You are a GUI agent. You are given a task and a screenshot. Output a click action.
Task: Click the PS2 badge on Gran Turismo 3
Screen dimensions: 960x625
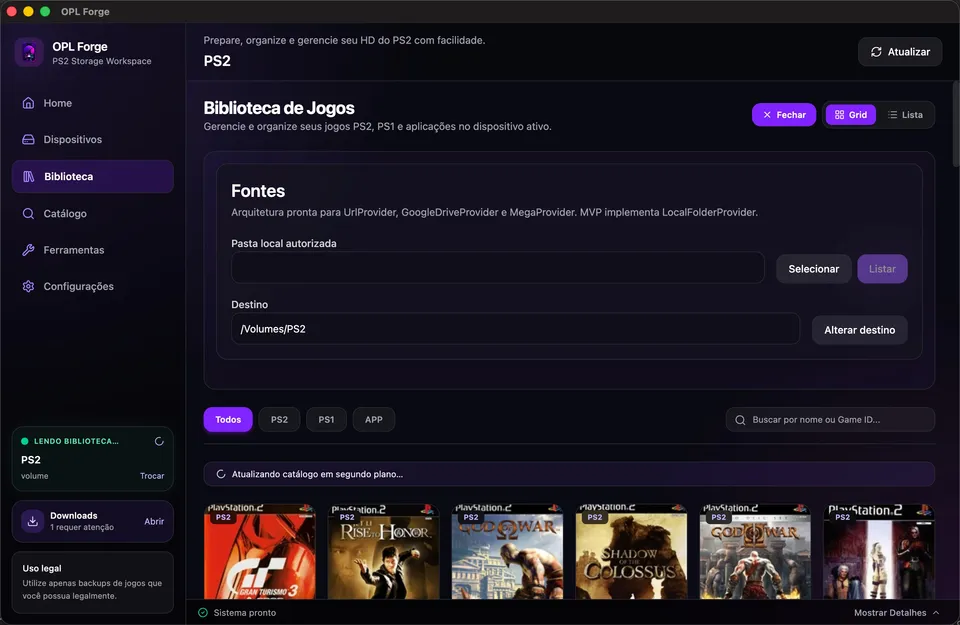click(x=223, y=517)
